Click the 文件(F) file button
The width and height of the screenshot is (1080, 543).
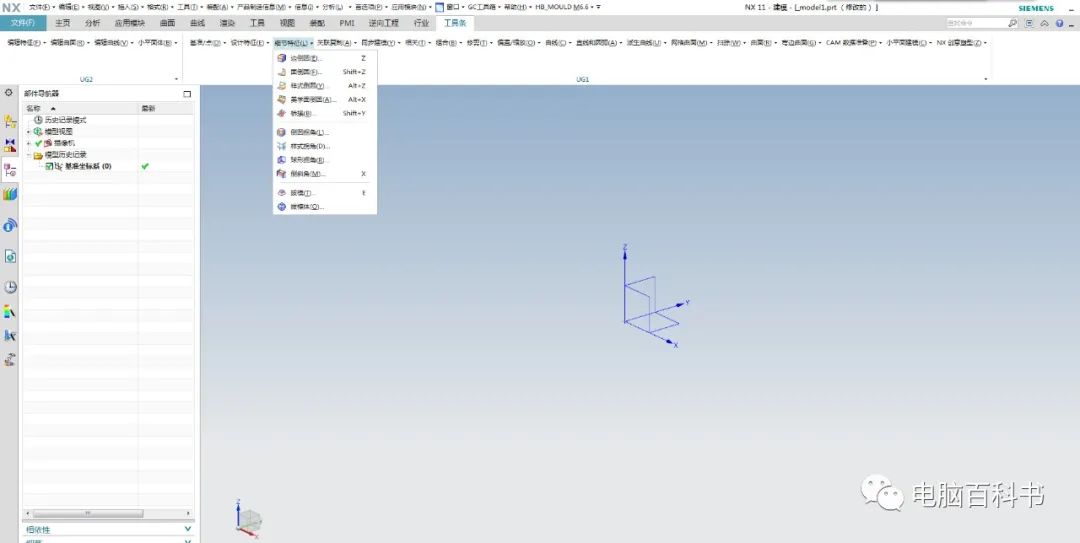(x=22, y=22)
